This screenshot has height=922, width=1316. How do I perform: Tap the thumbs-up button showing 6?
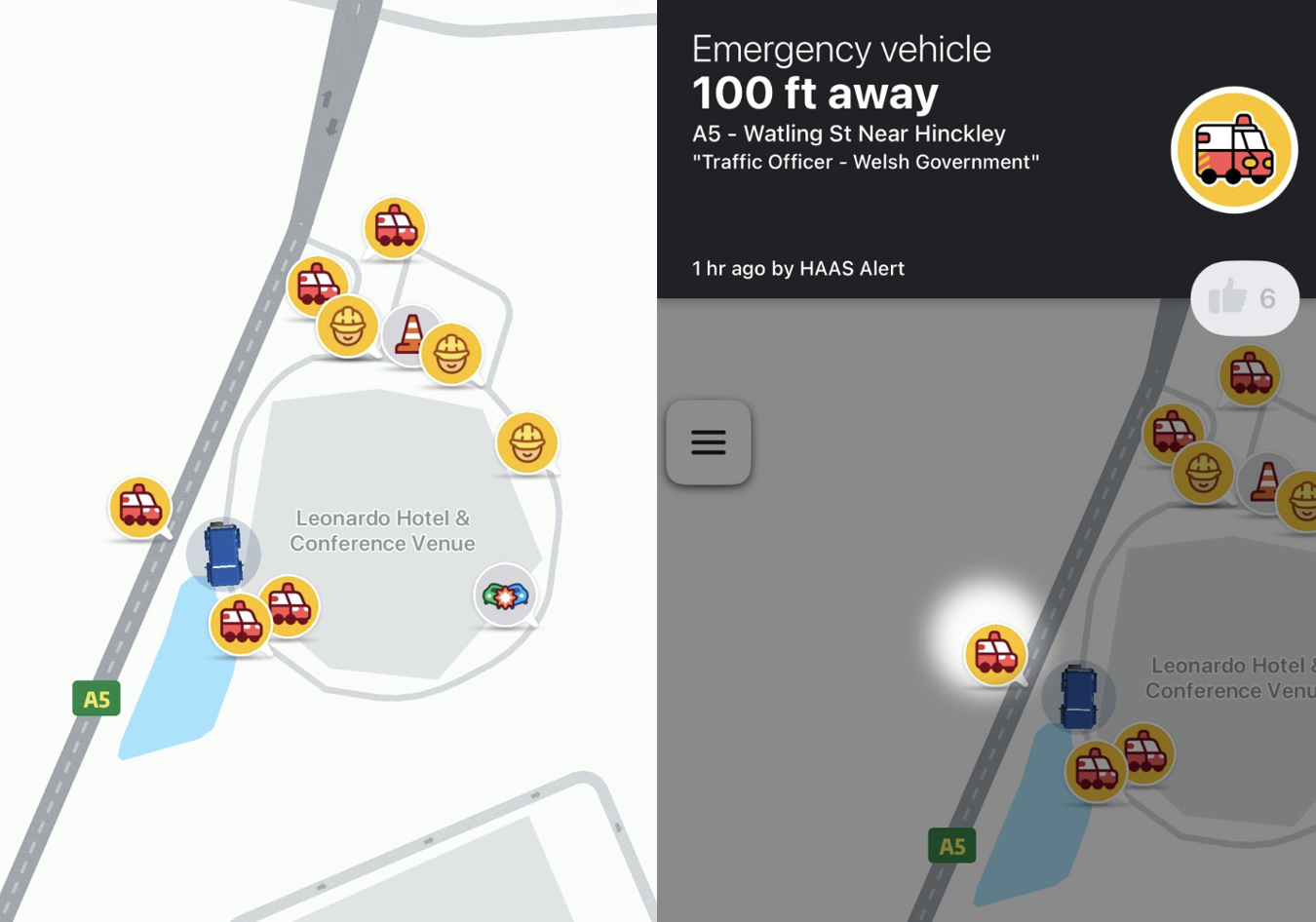[x=1245, y=298]
